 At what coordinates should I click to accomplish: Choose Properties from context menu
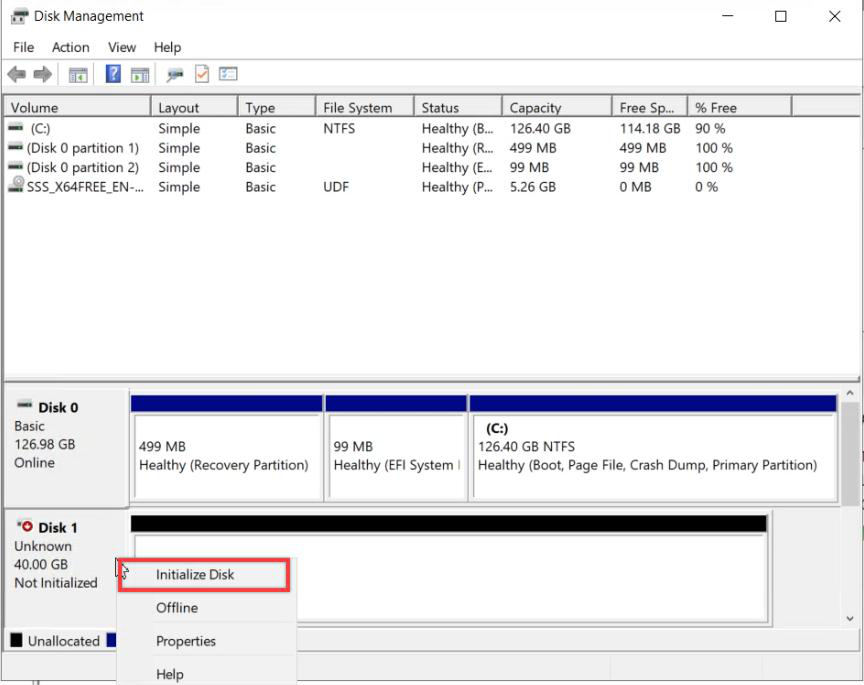point(207,641)
